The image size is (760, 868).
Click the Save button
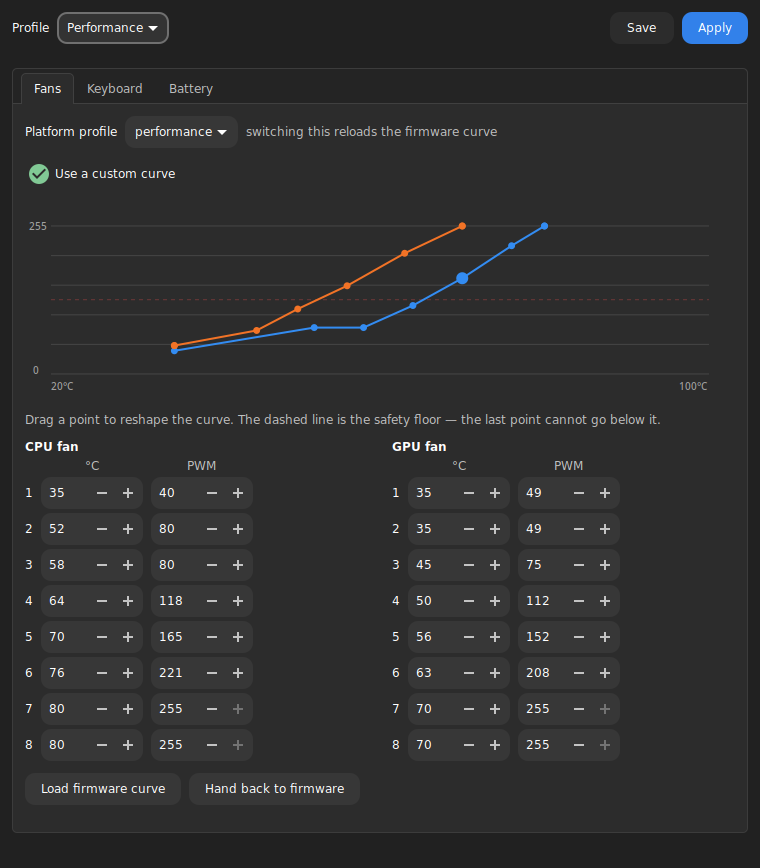tap(642, 28)
